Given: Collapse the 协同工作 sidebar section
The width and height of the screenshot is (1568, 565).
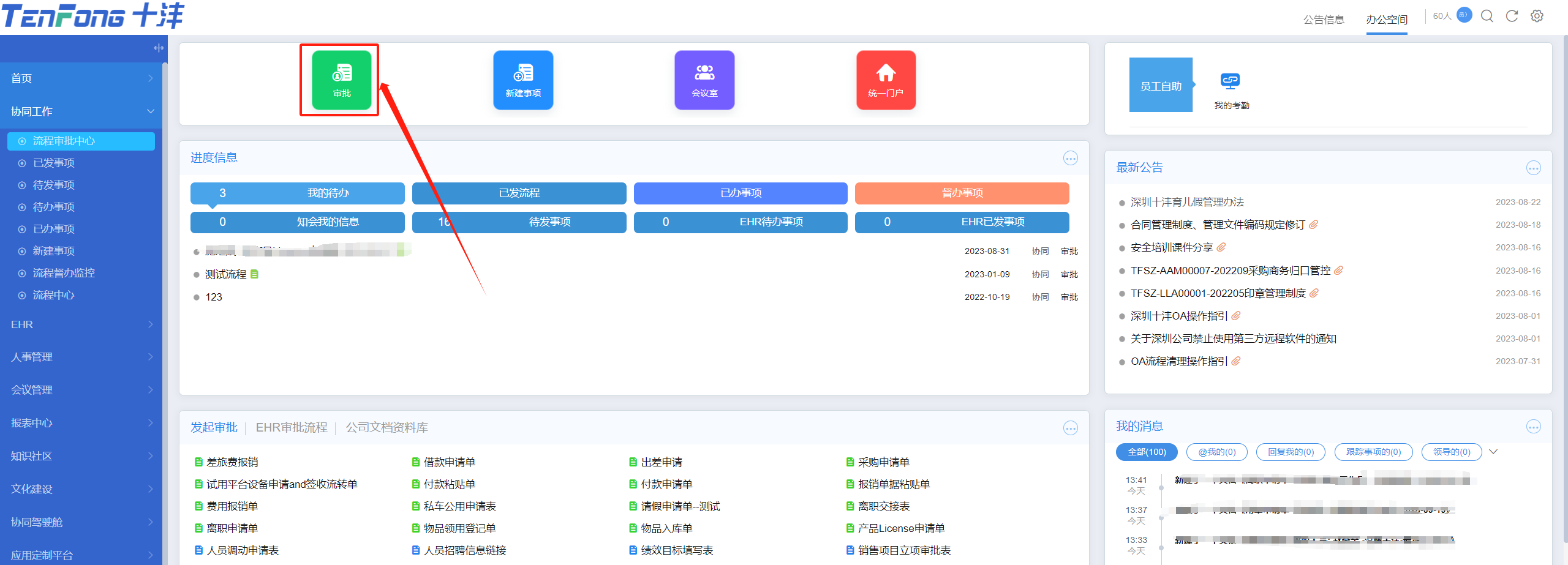Looking at the screenshot, I should 81,111.
